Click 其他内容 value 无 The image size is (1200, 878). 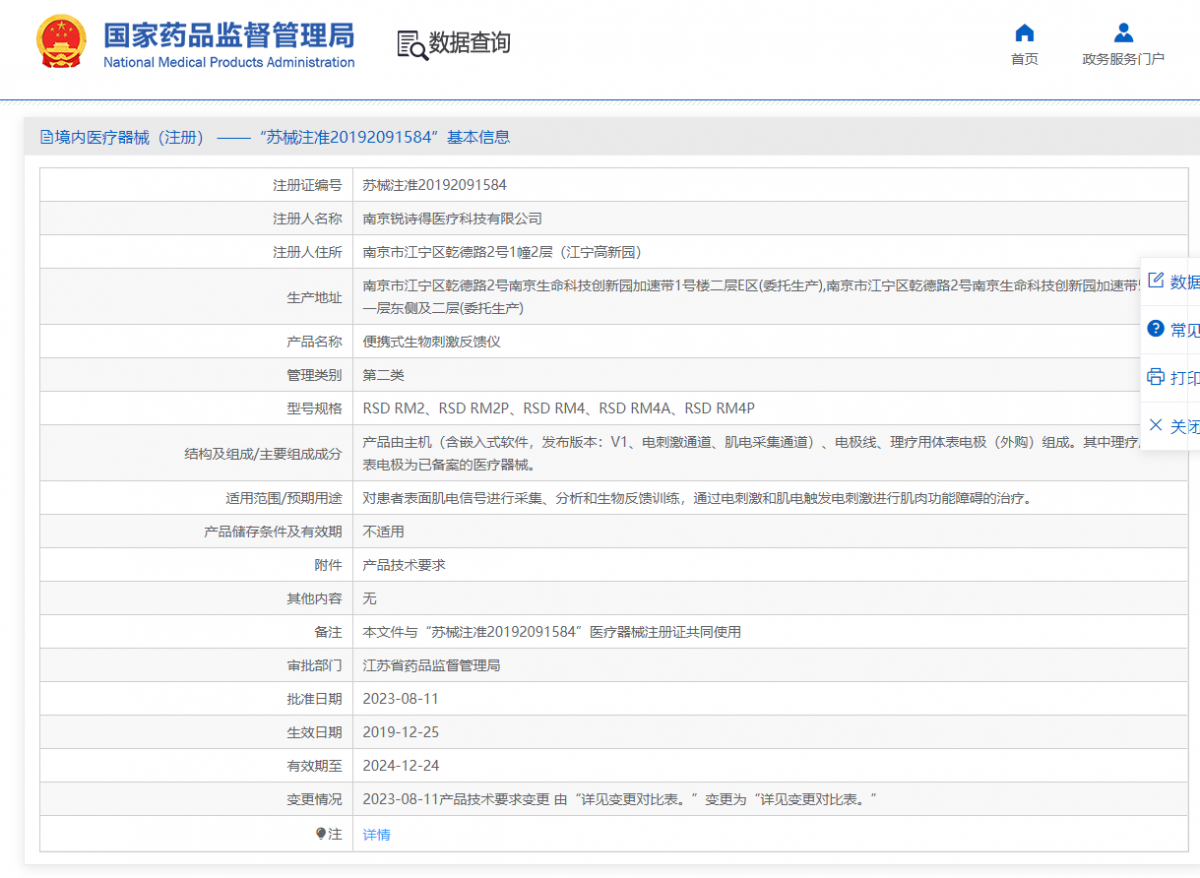click(370, 598)
